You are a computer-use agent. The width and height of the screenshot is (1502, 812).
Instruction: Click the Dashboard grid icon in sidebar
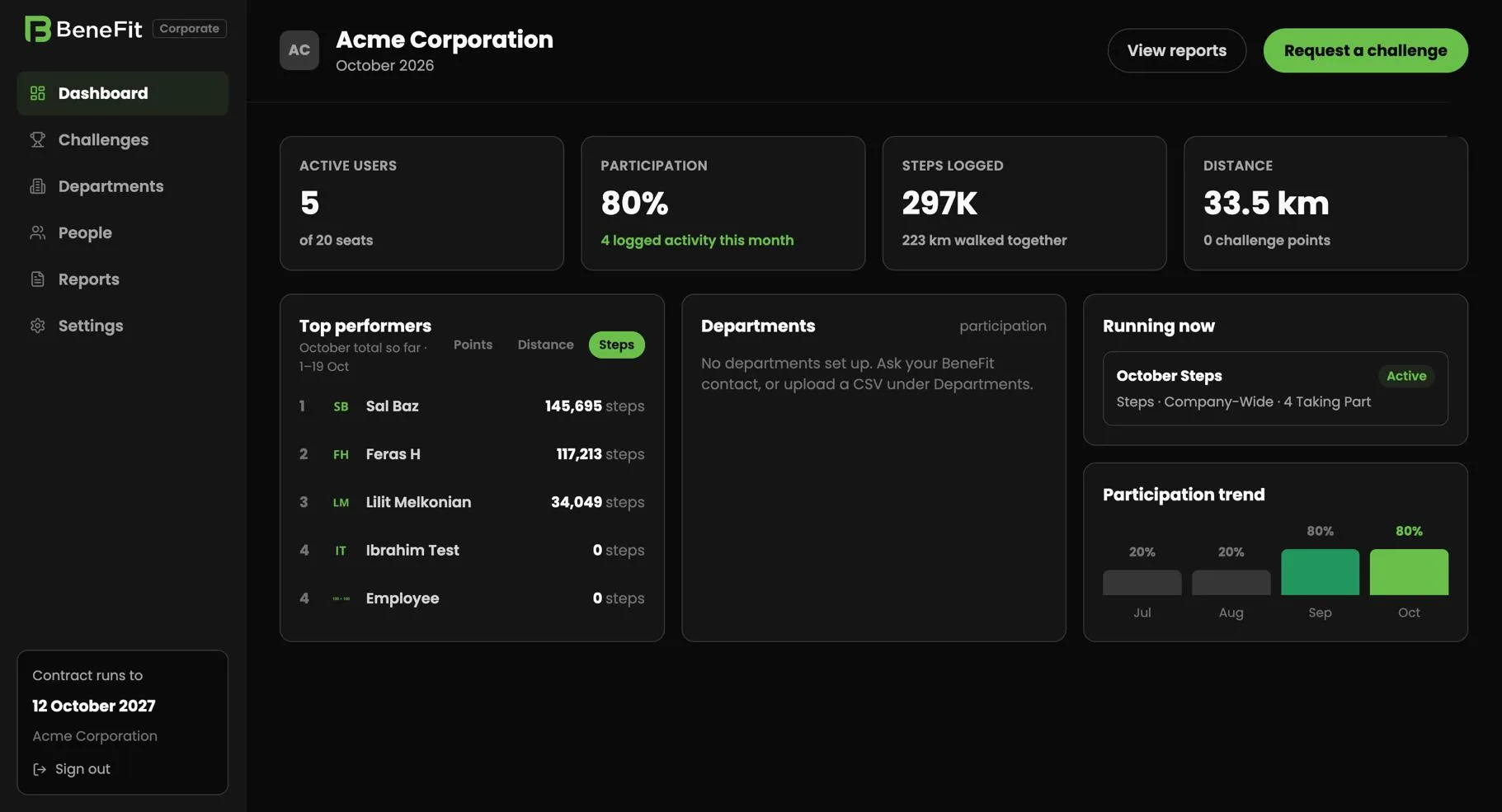tap(38, 93)
